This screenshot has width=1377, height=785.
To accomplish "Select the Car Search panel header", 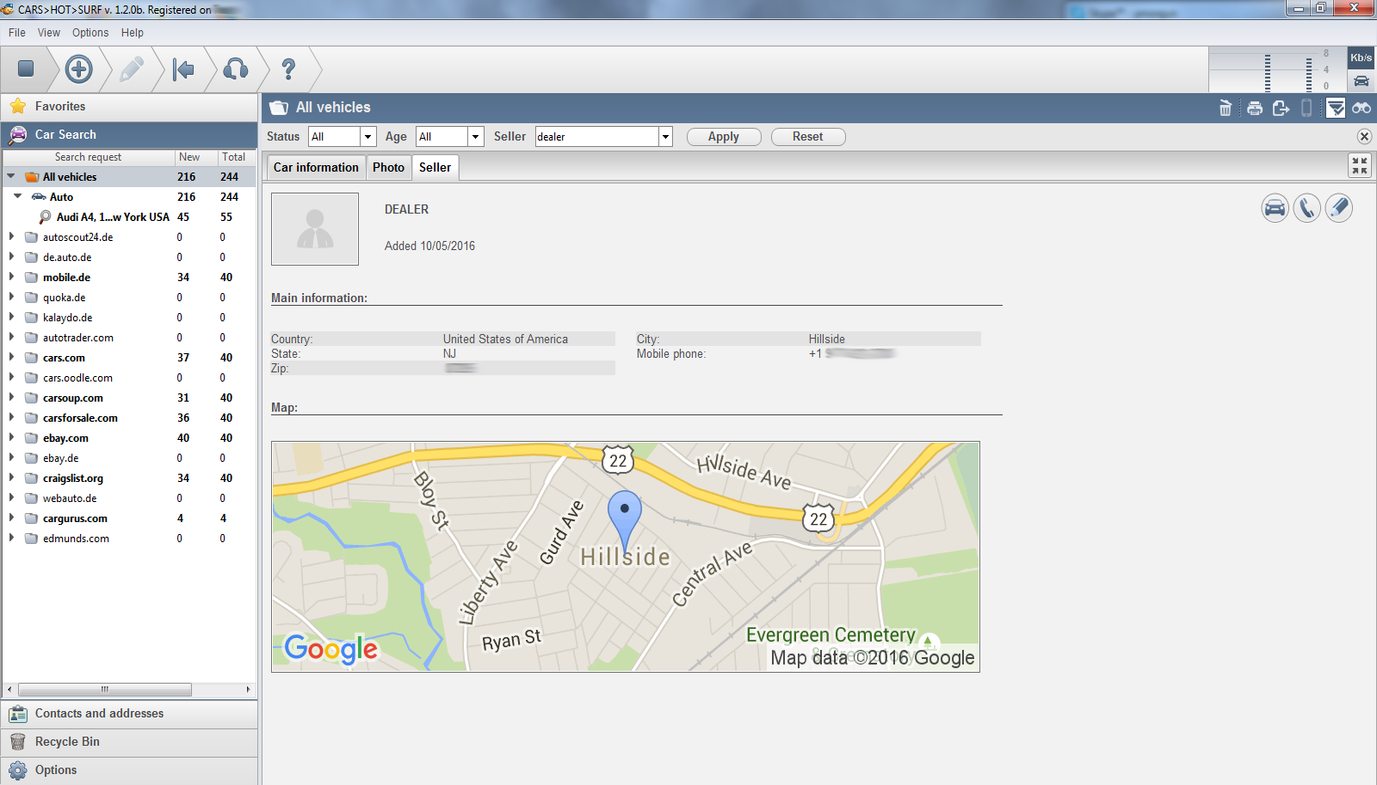I will [x=129, y=134].
